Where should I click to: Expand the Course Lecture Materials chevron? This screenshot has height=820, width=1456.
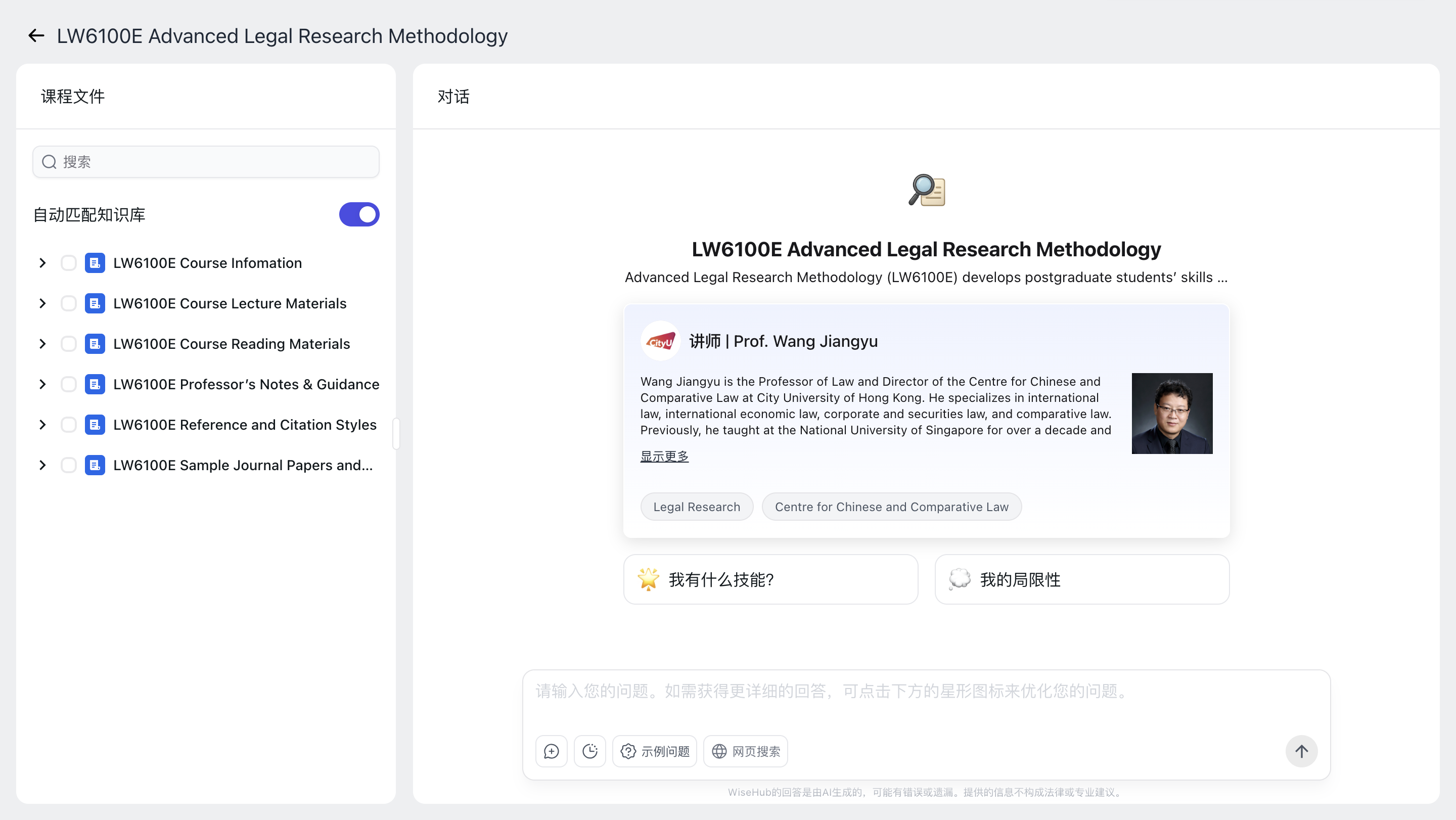42,303
